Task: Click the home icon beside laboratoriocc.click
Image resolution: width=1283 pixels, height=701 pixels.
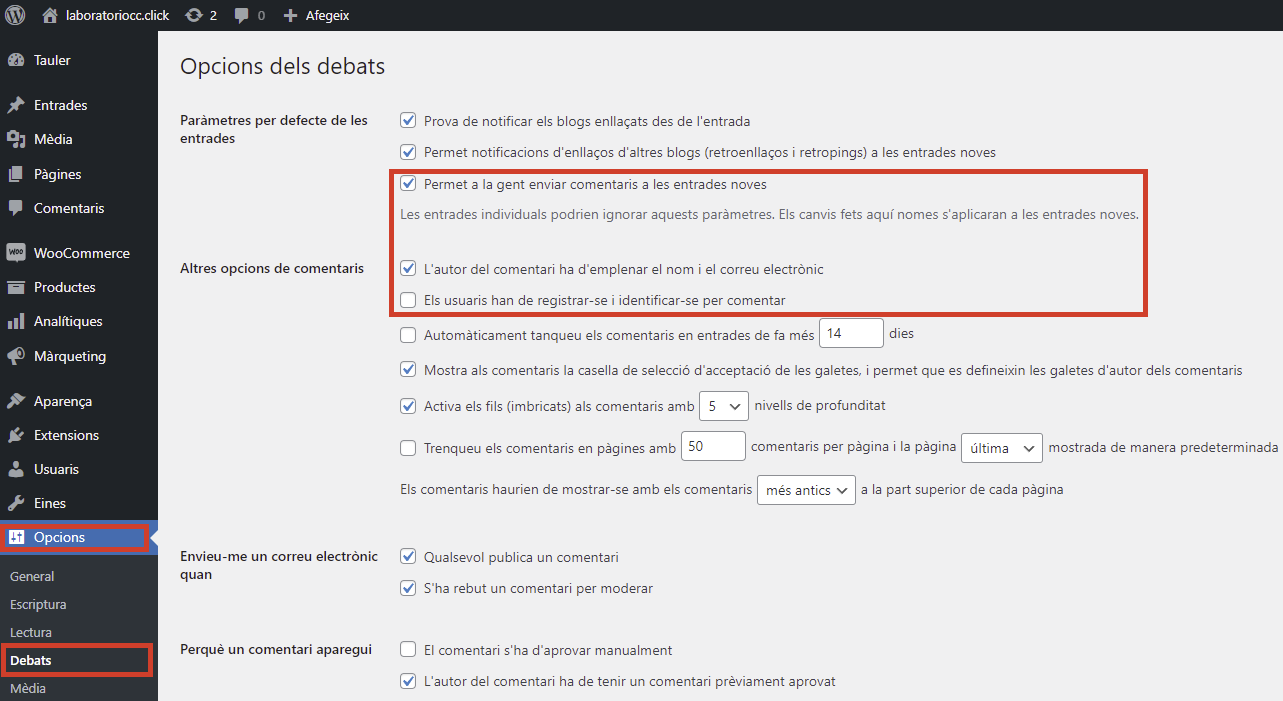Action: click(50, 15)
